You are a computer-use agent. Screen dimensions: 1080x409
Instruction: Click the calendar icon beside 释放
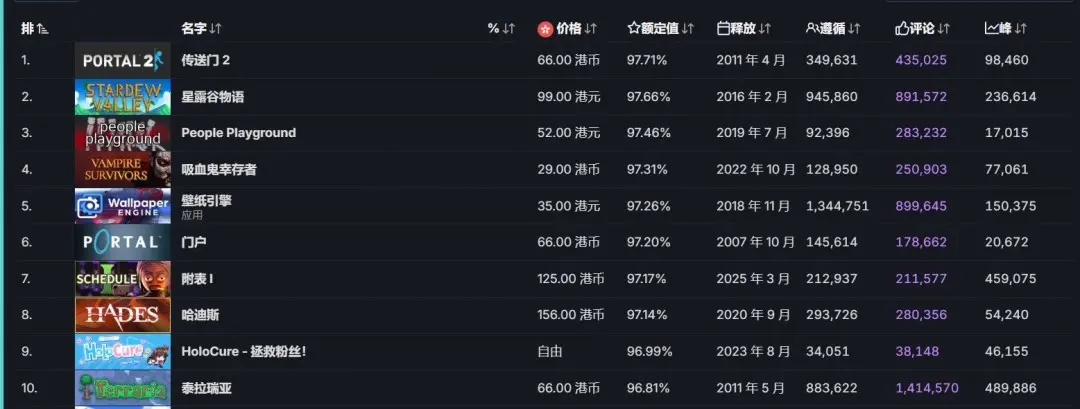pos(723,28)
